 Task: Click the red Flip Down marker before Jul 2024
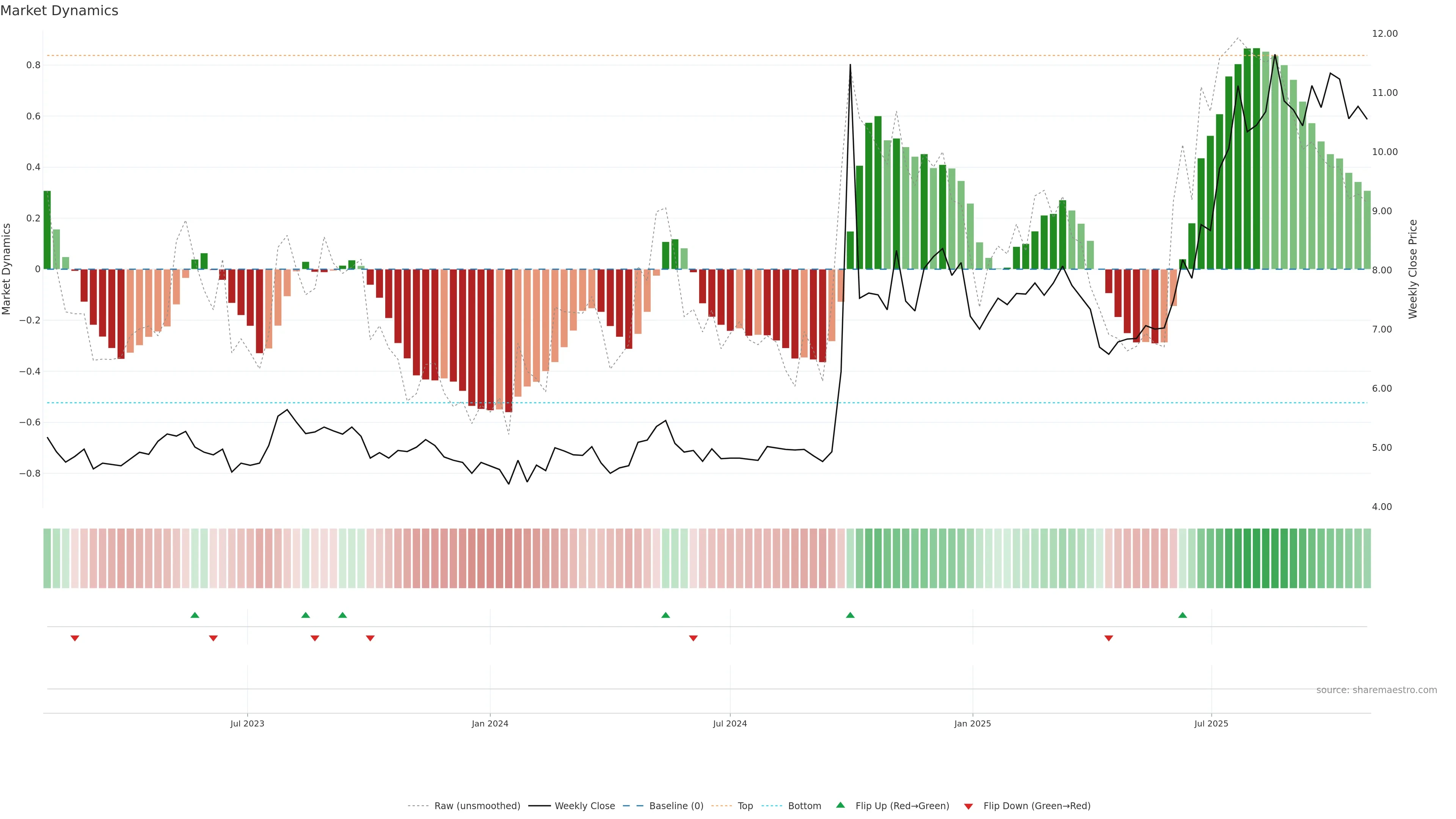click(x=693, y=638)
